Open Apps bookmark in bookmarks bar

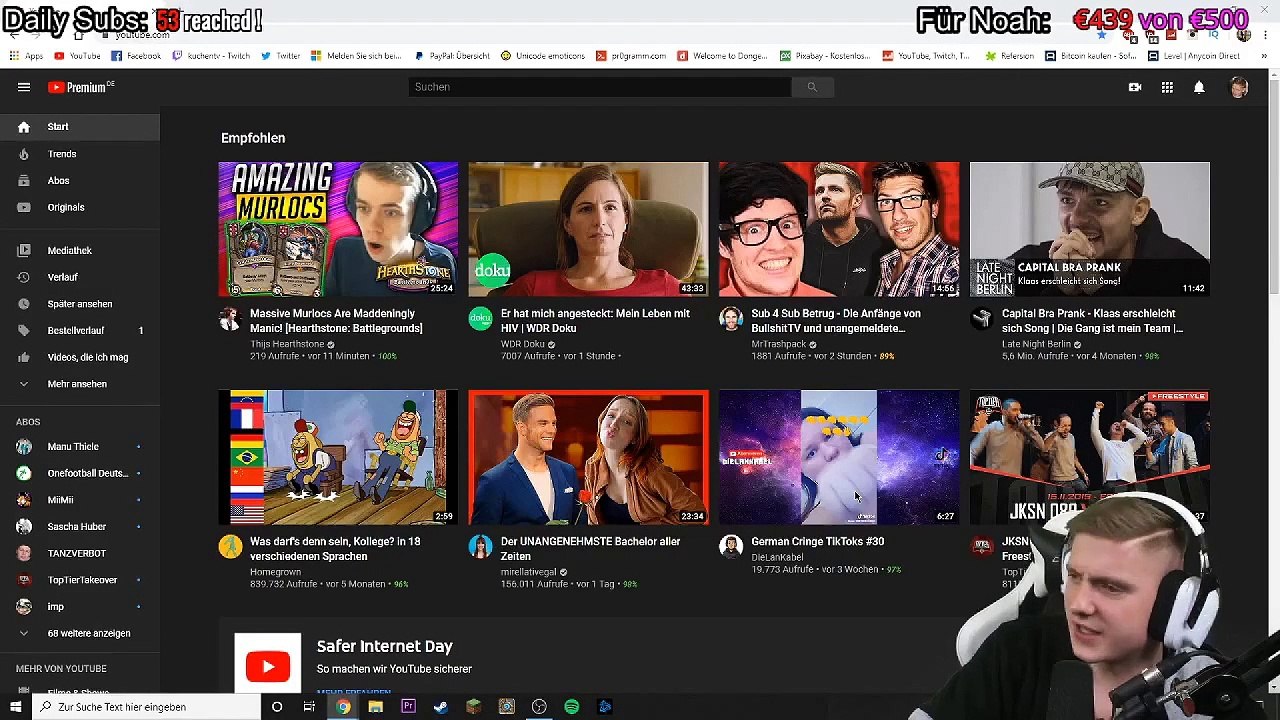26,56
